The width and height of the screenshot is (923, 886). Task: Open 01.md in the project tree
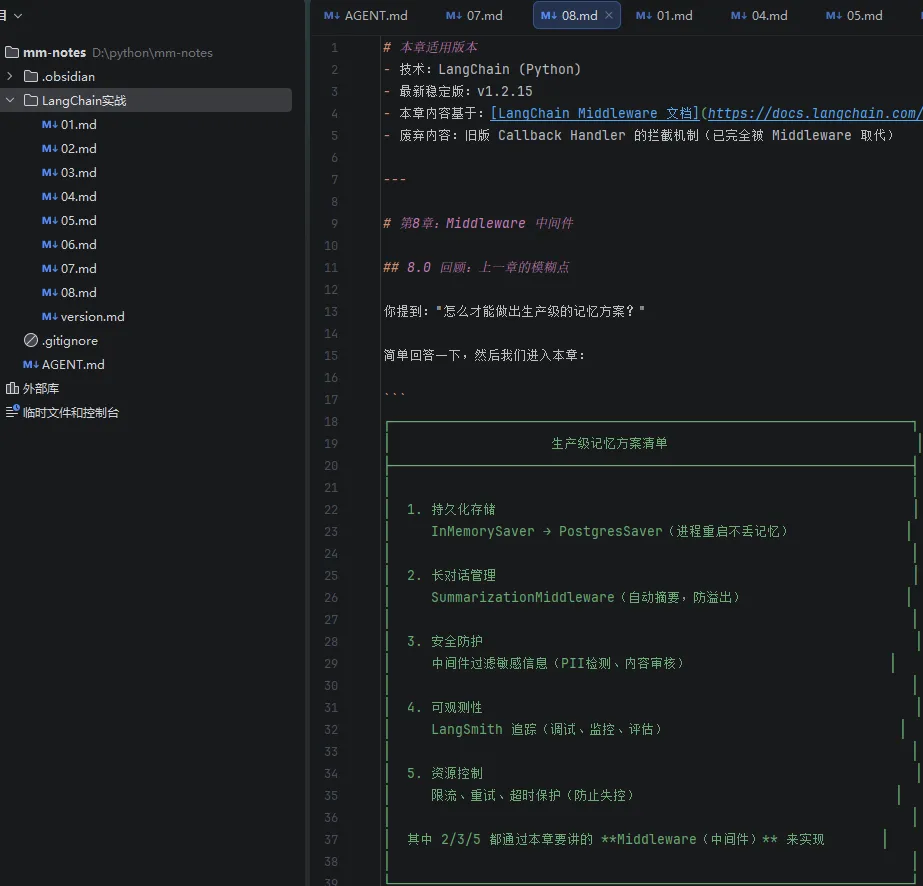click(x=78, y=125)
